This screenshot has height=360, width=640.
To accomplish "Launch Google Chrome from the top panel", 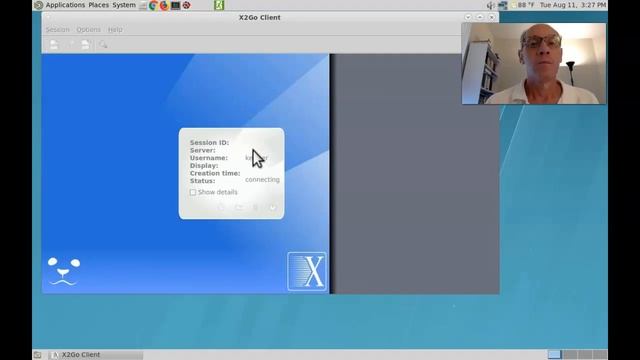I will click(153, 5).
